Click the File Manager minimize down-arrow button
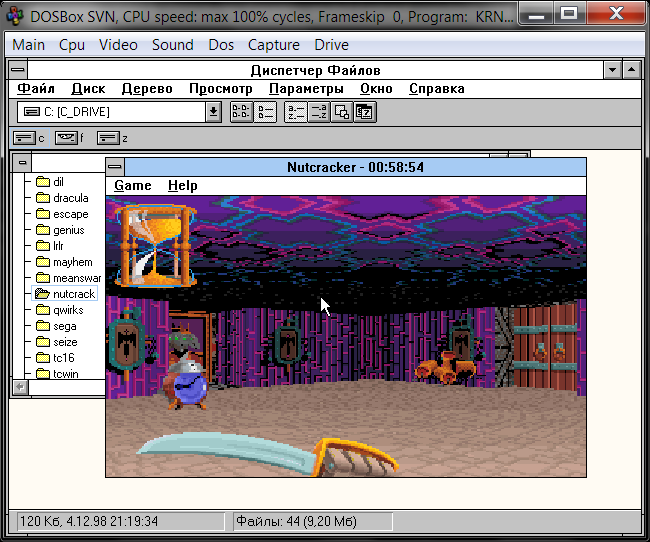This screenshot has height=542, width=650. [612, 70]
